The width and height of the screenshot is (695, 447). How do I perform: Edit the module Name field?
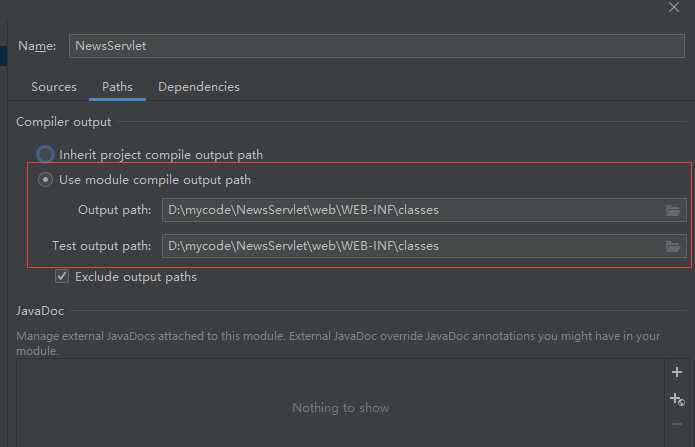[x=376, y=46]
